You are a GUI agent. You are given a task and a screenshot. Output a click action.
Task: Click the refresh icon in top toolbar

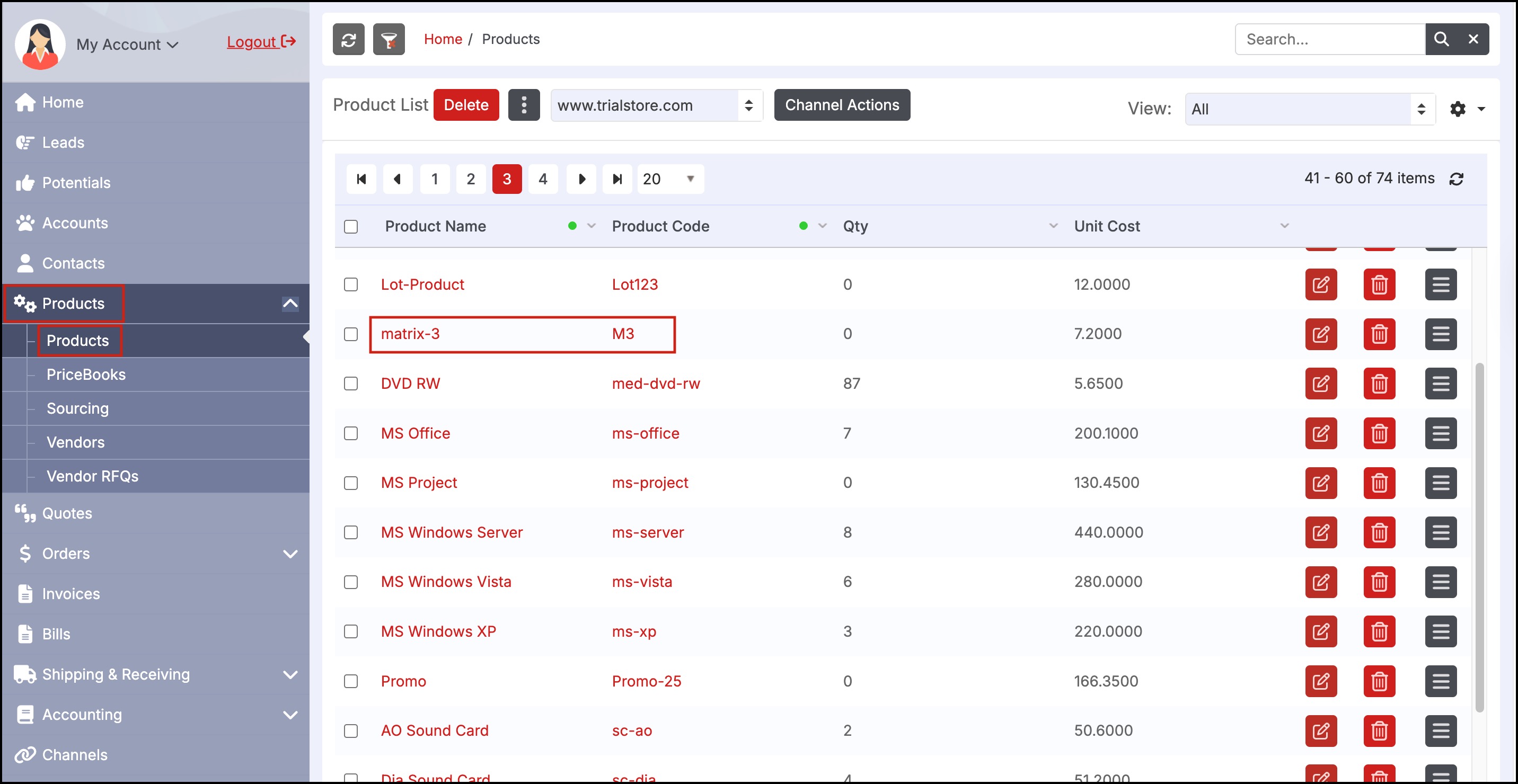[x=348, y=40]
